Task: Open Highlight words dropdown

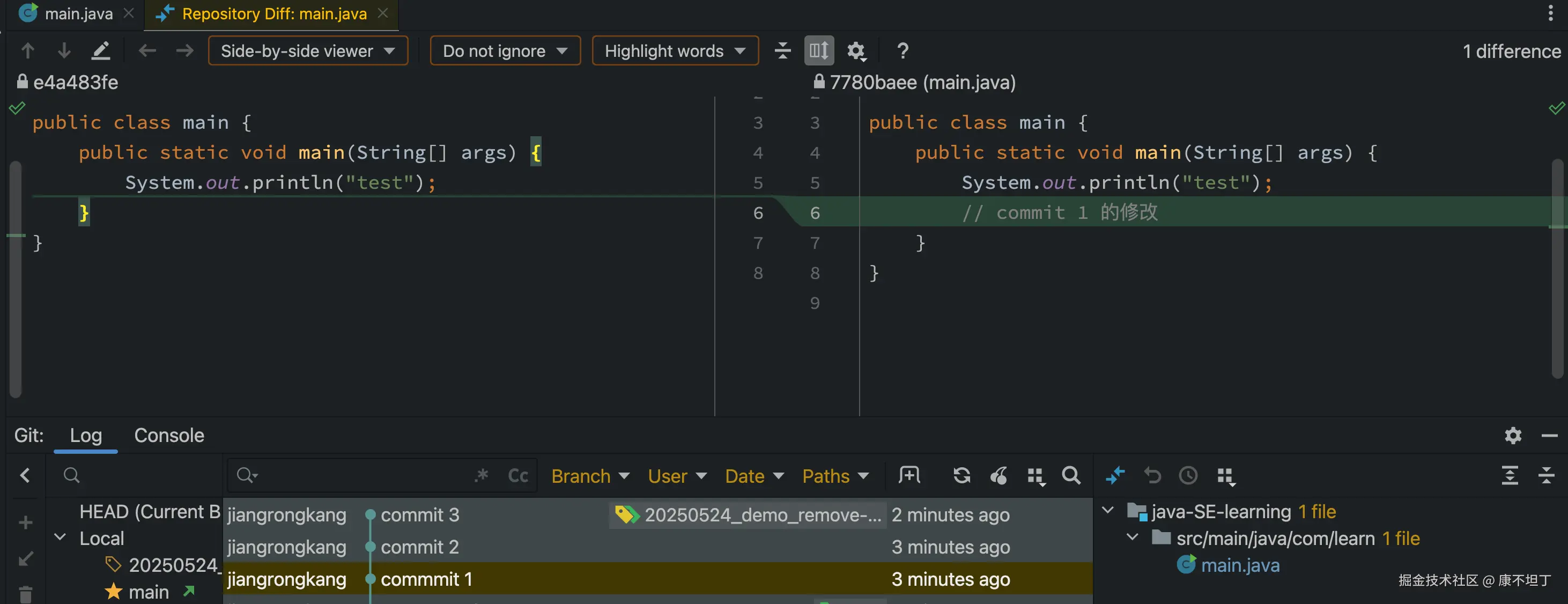Action: tap(675, 50)
